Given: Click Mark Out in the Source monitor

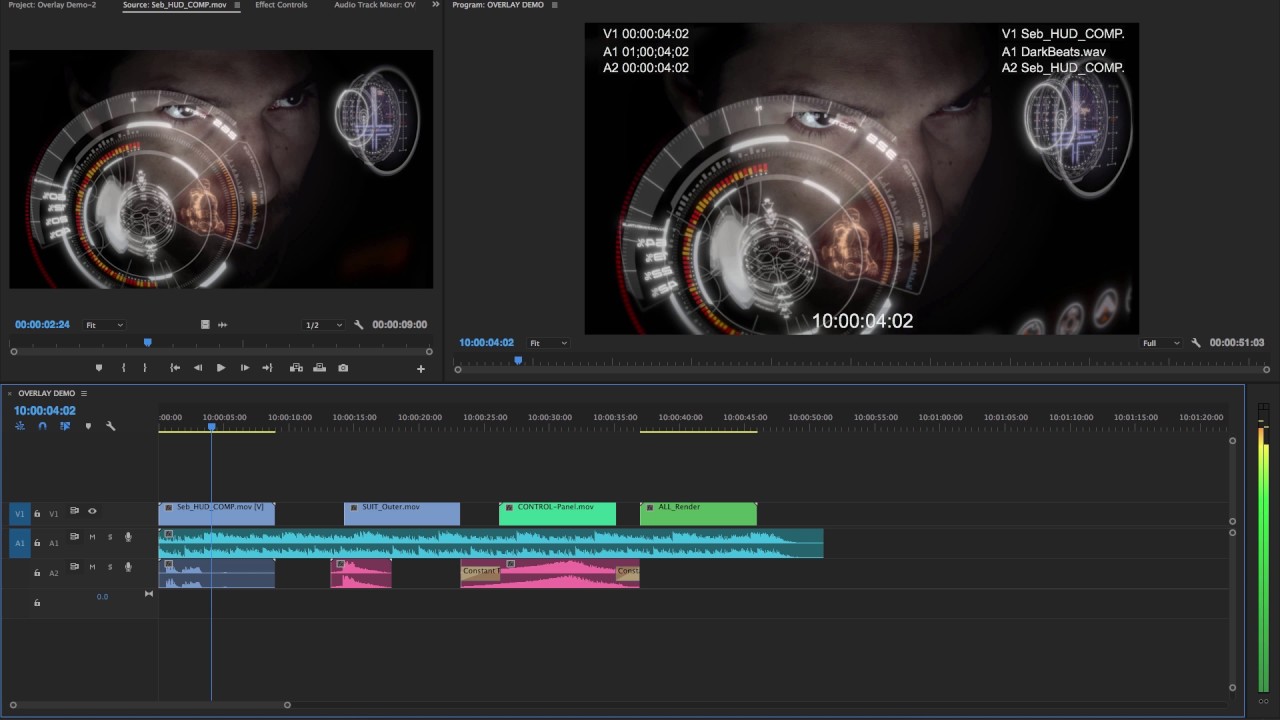Looking at the screenshot, I should click(145, 368).
